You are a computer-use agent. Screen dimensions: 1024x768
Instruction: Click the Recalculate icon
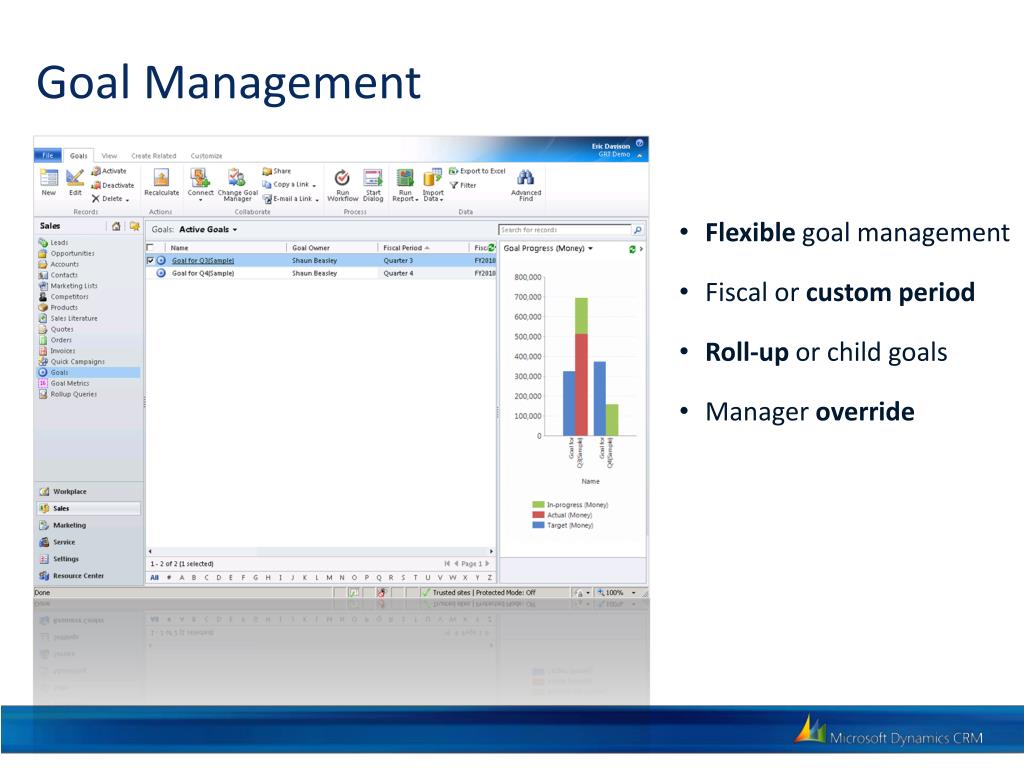[x=161, y=178]
